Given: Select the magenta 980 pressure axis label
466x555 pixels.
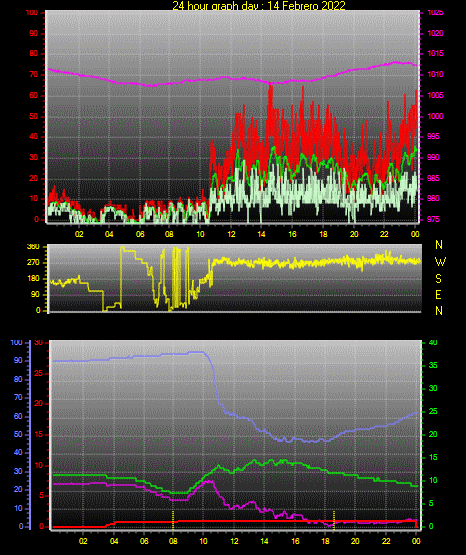Looking at the screenshot, I should [433, 198].
